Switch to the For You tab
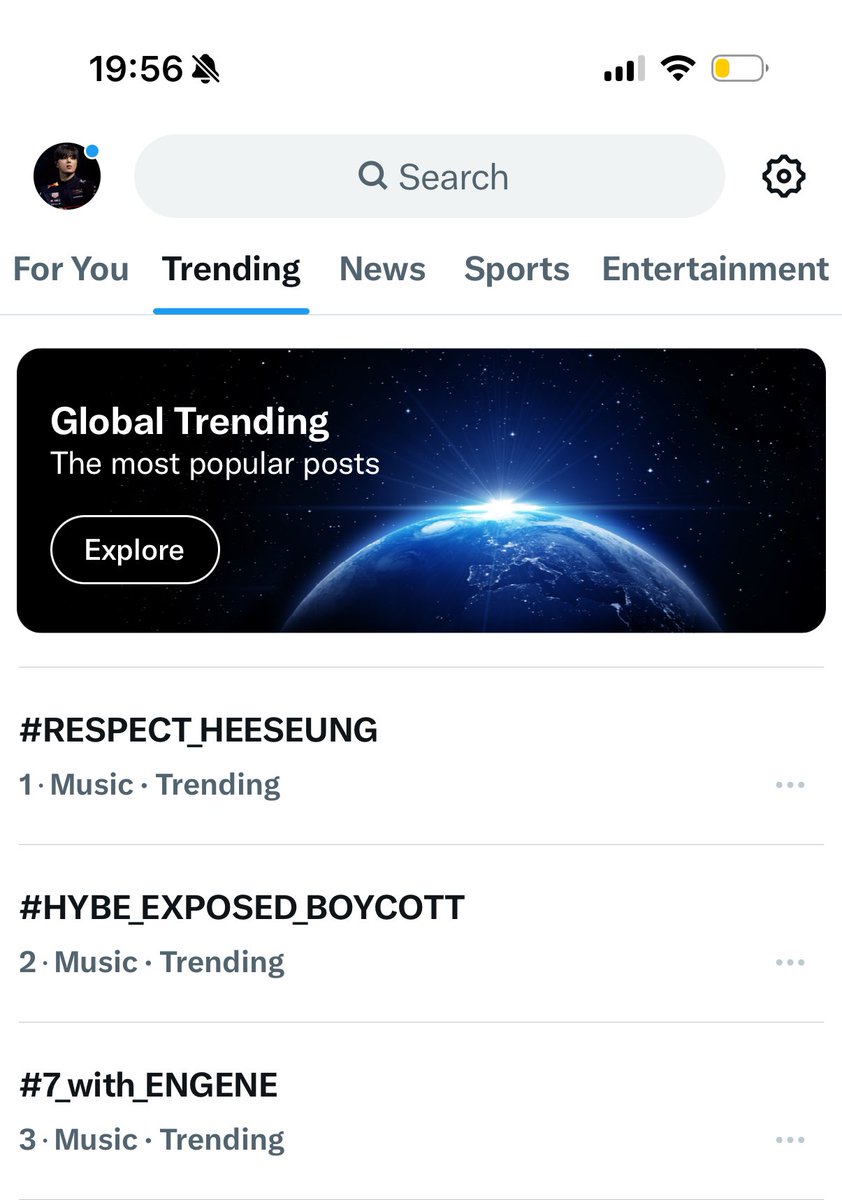 click(x=71, y=269)
